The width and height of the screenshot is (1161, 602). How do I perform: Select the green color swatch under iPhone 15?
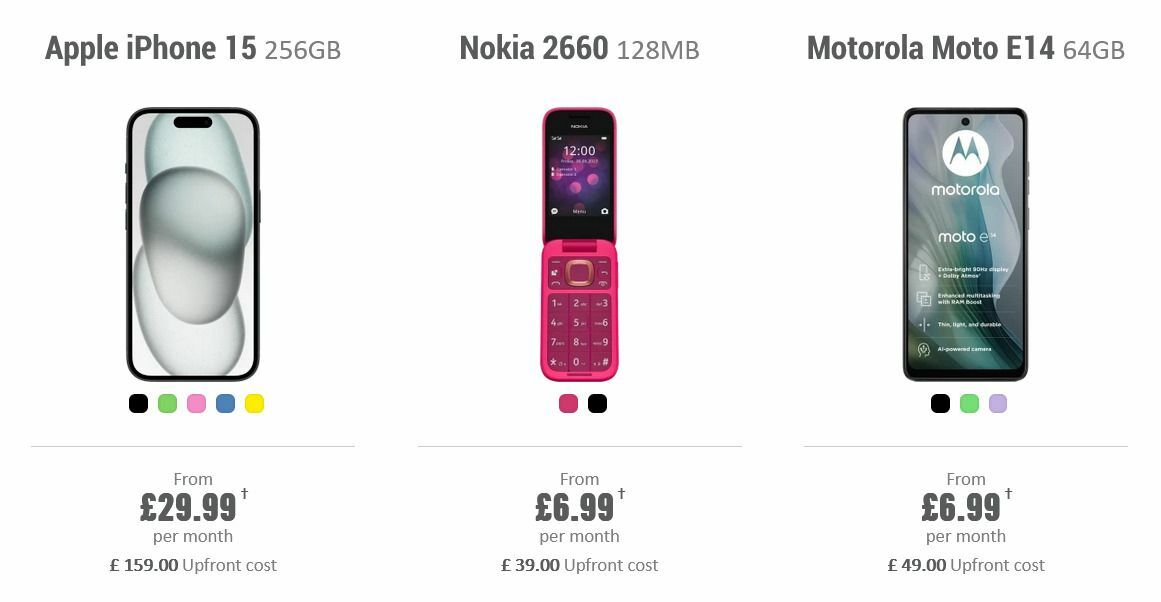[x=167, y=403]
